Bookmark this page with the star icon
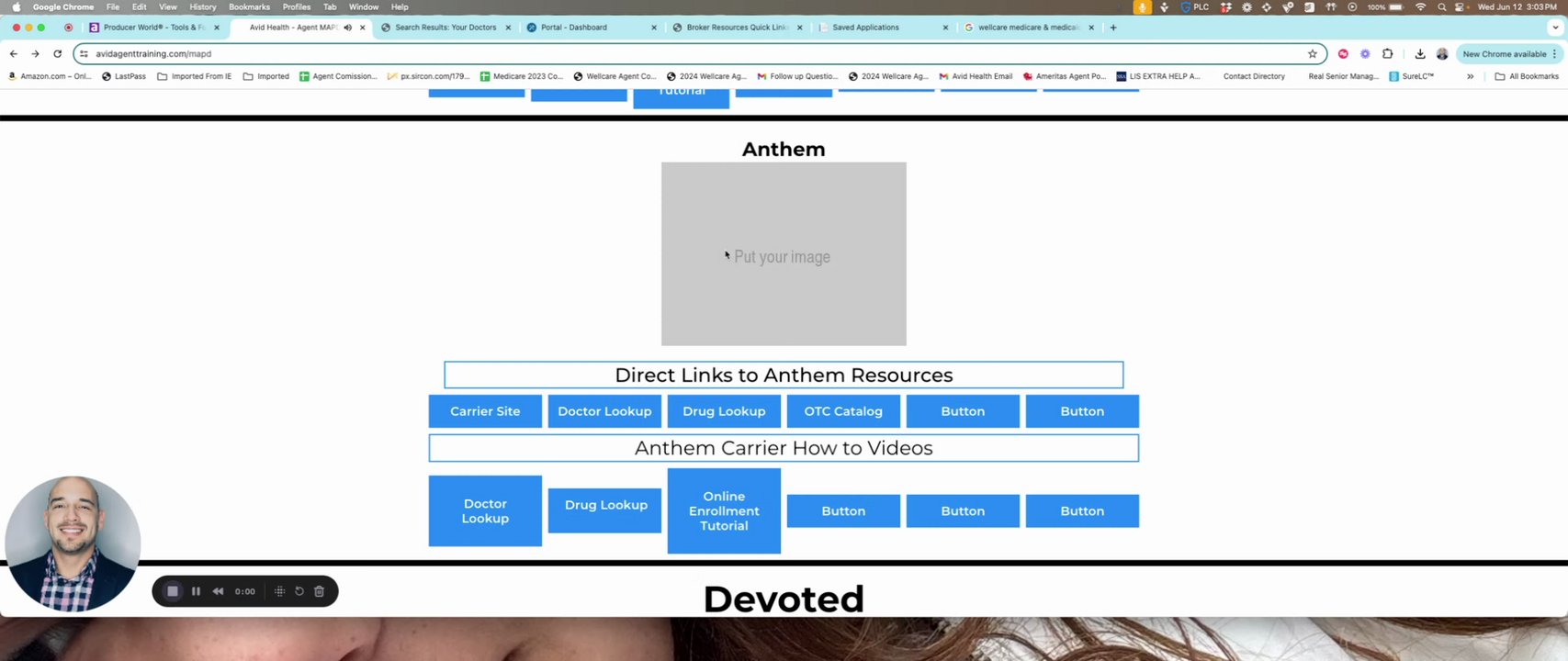Viewport: 1568px width, 661px height. (1313, 54)
